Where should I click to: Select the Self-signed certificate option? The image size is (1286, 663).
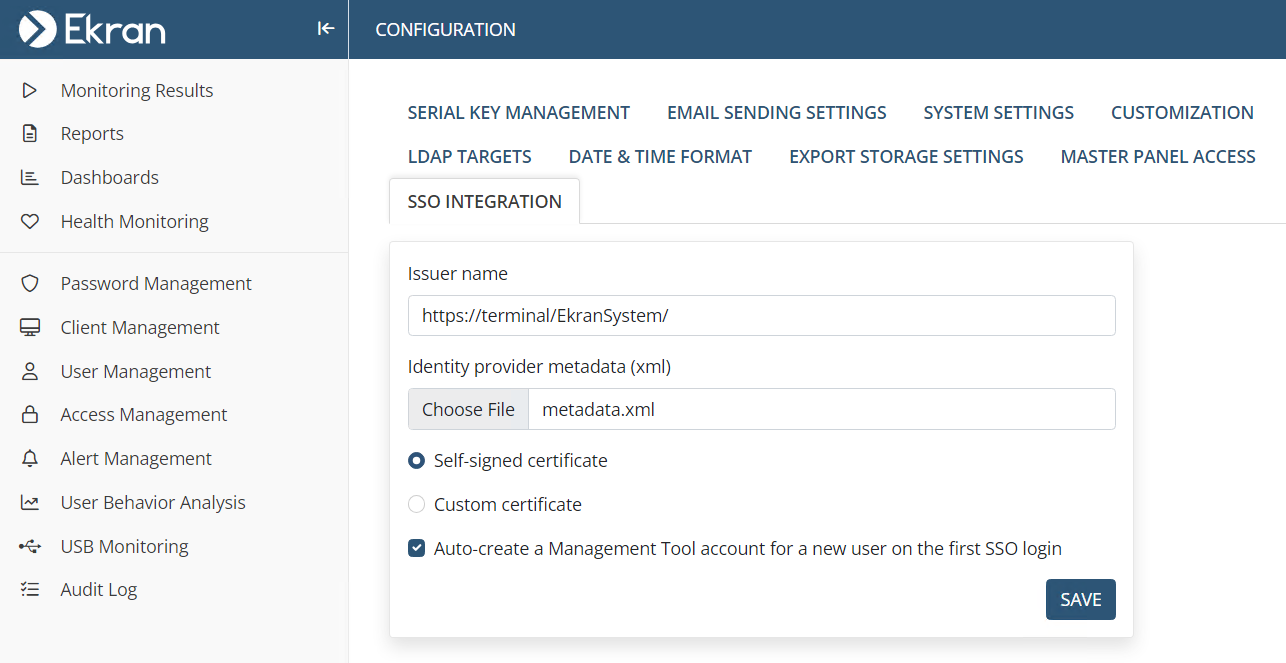(x=417, y=461)
